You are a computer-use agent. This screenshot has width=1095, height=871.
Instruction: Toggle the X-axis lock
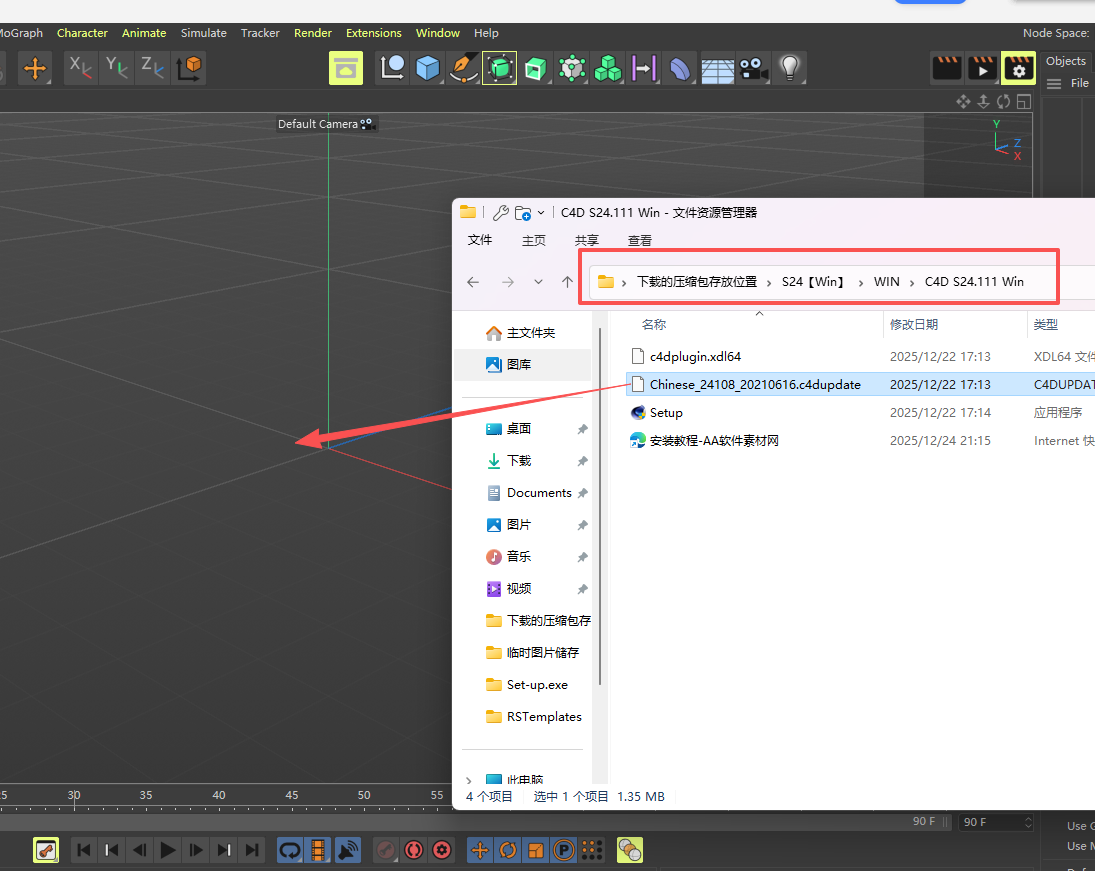pos(81,68)
